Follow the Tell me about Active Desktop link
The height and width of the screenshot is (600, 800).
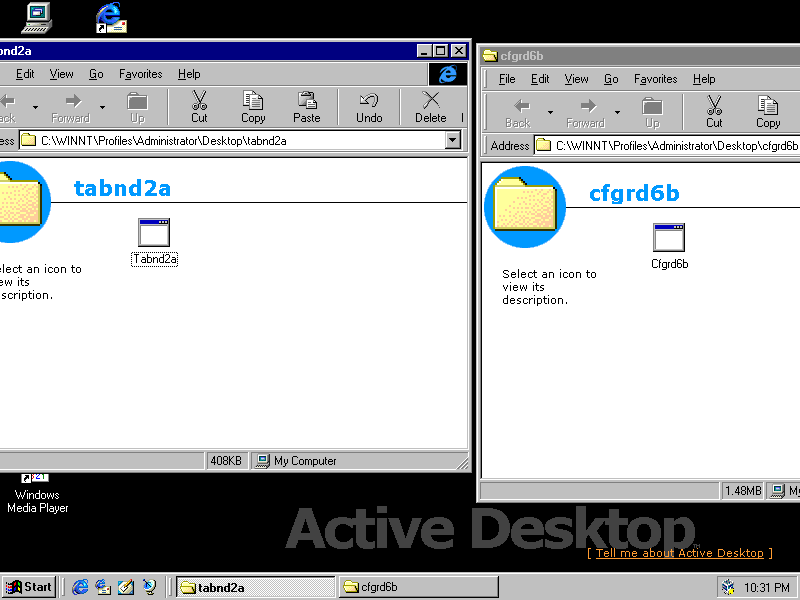[x=680, y=553]
